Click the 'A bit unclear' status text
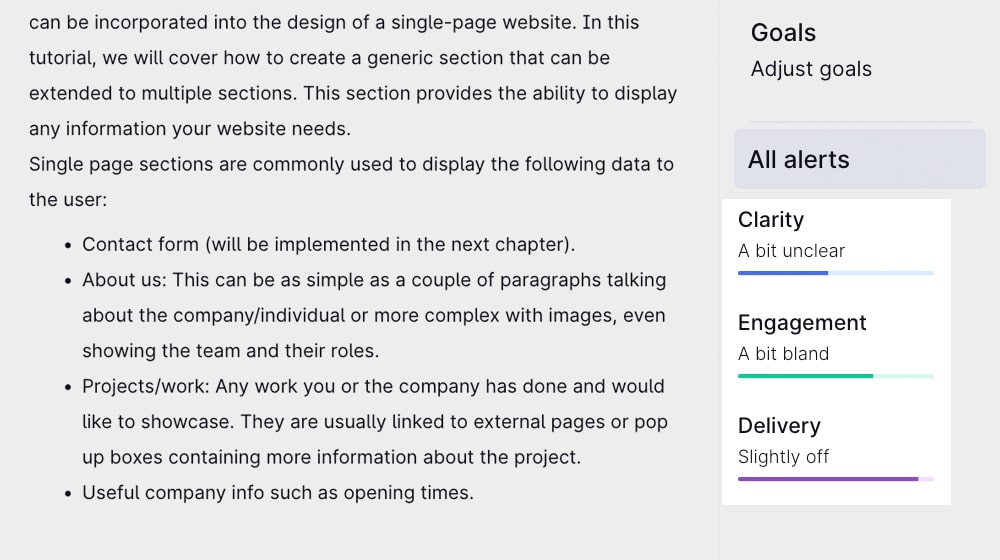 click(x=791, y=251)
